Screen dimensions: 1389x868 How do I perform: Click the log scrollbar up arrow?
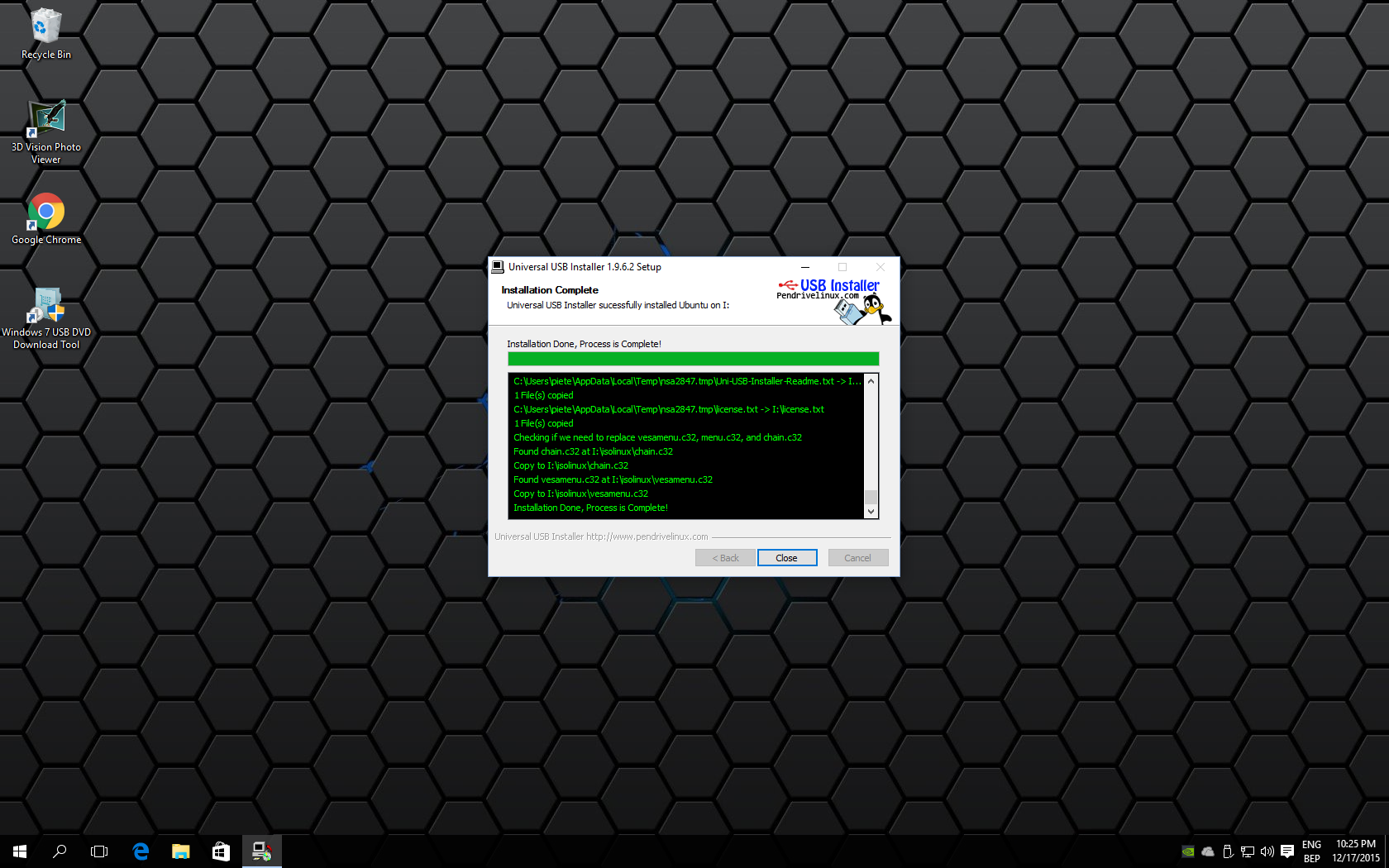tap(871, 381)
